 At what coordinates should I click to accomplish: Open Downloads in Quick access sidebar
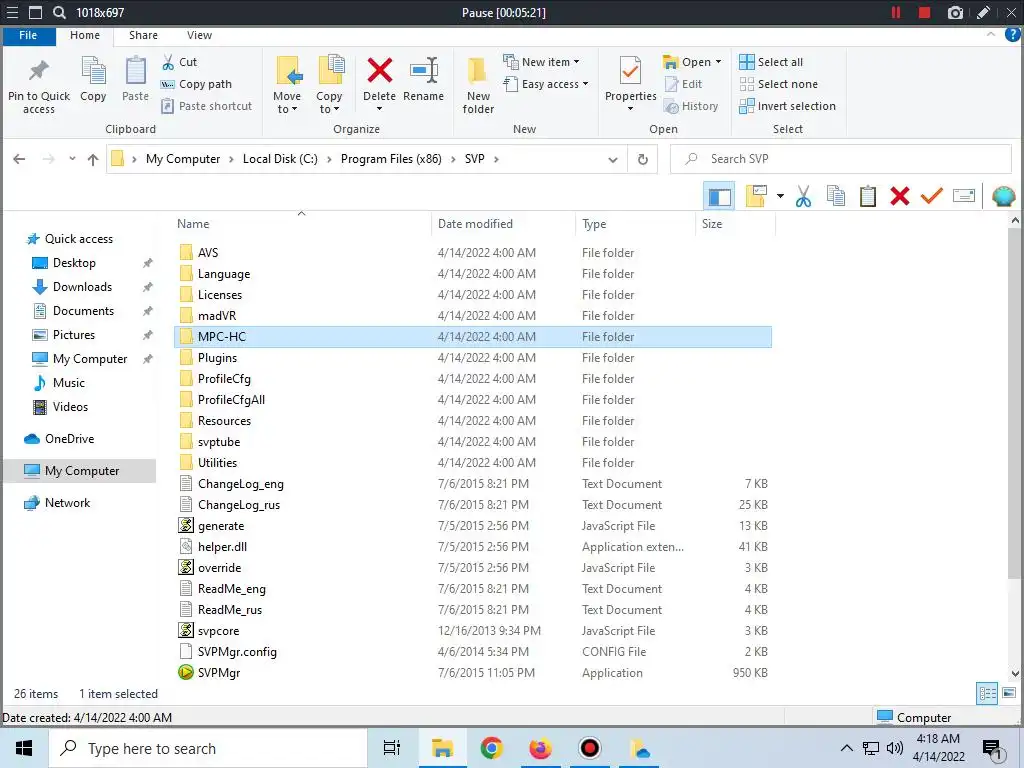[82, 287]
